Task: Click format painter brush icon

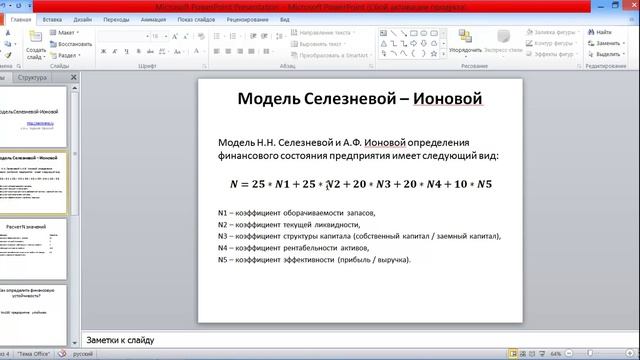Action: tap(8, 55)
